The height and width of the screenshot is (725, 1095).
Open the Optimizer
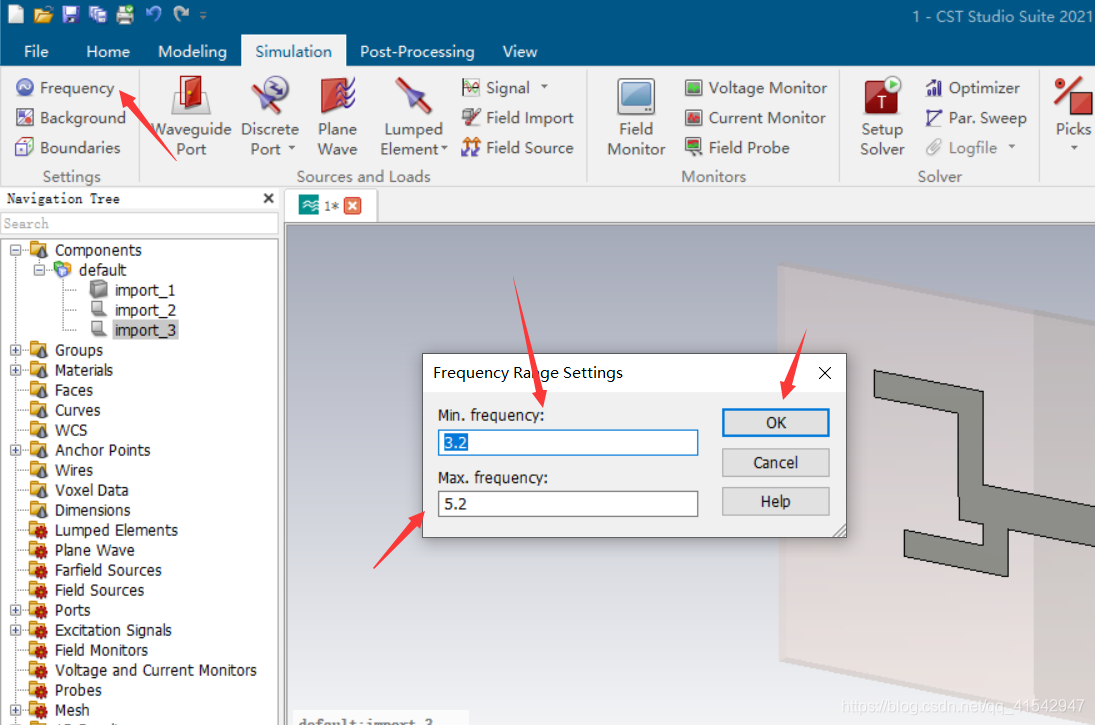click(x=972, y=88)
